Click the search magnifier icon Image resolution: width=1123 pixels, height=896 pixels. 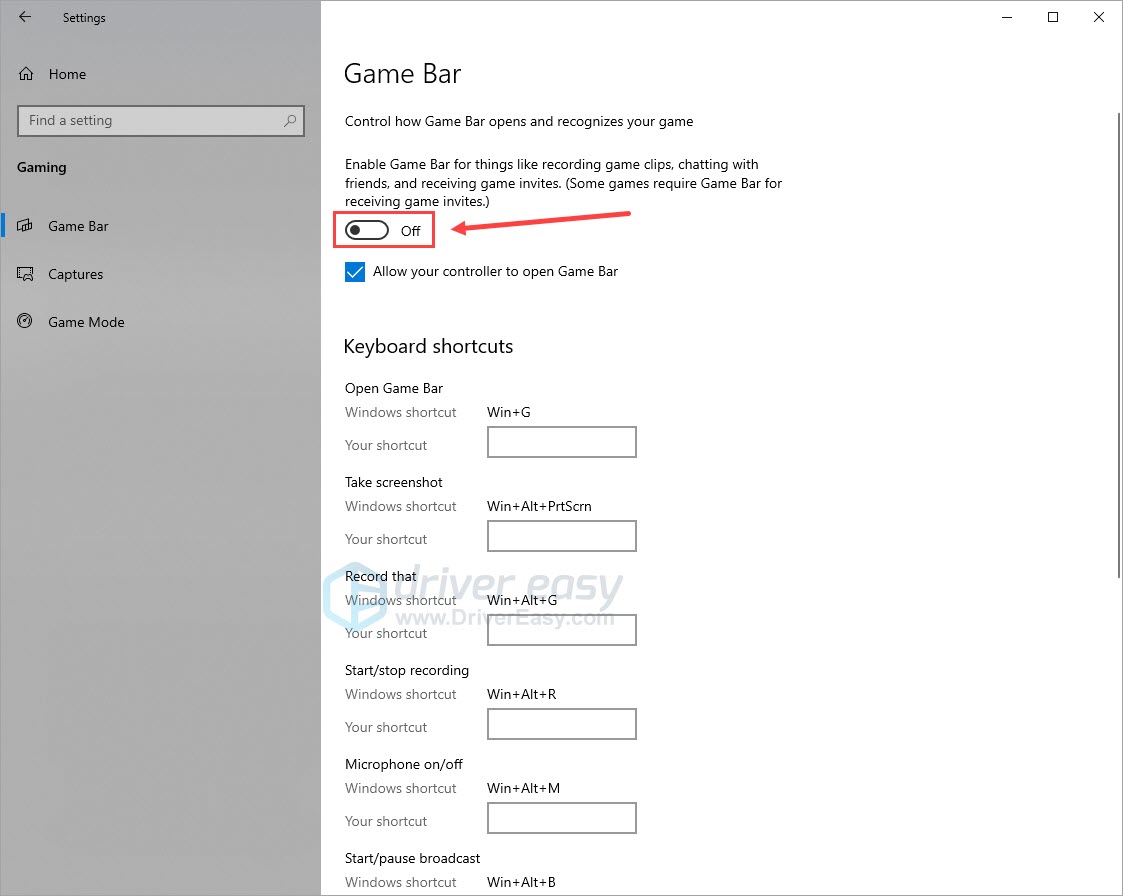coord(290,121)
